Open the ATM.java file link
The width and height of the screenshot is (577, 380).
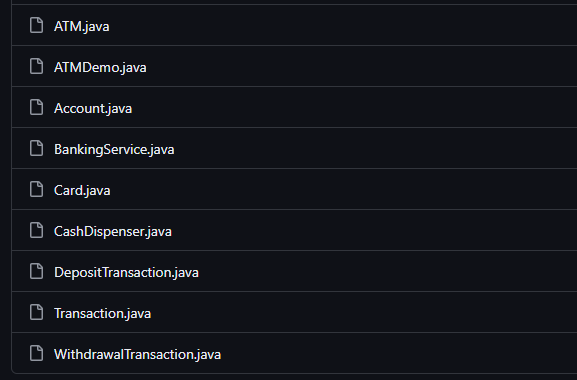click(82, 26)
